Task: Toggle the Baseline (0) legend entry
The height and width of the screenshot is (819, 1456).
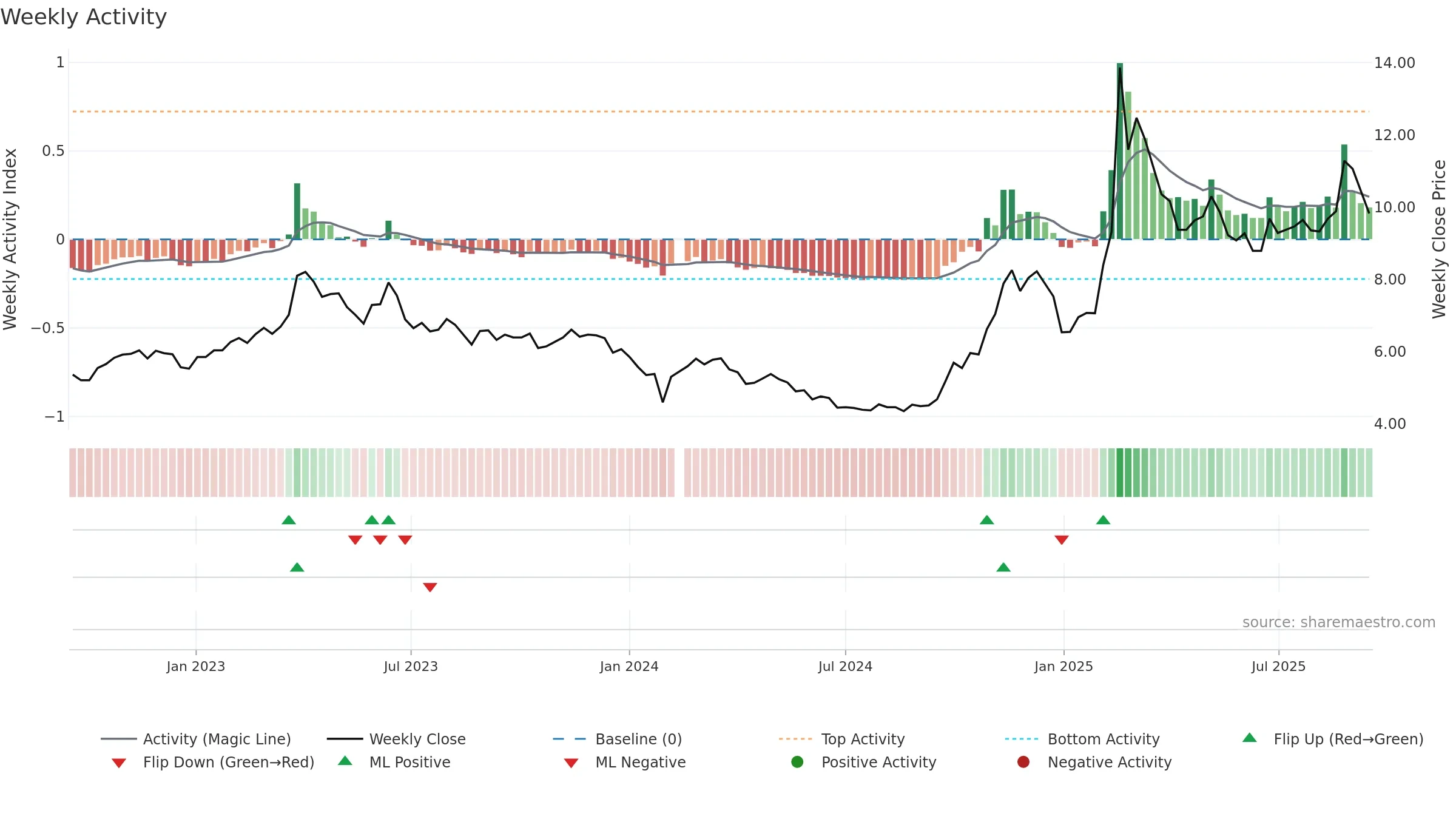Action: pyautogui.click(x=618, y=739)
